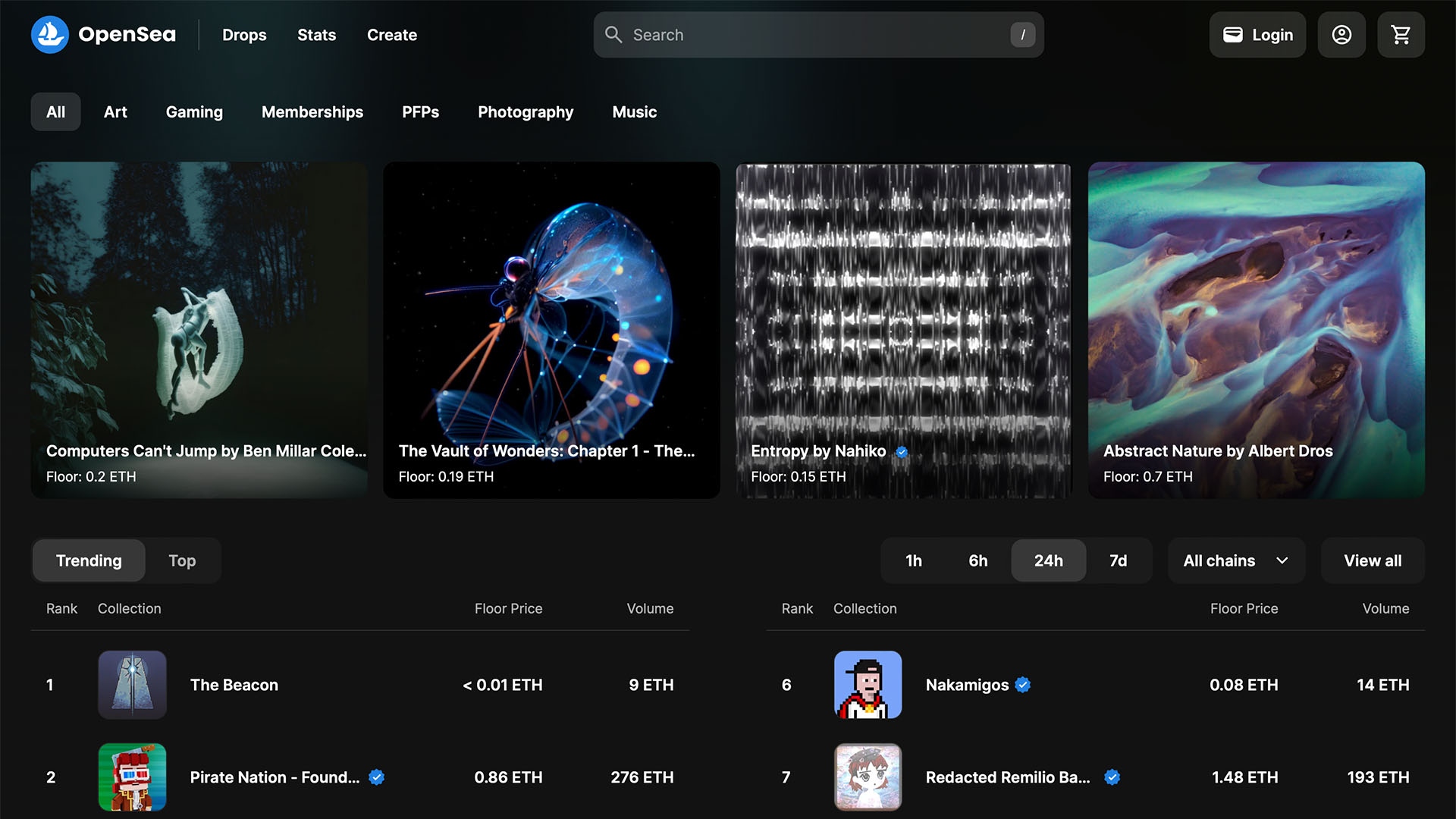The image size is (1456, 819).
Task: Click 'Floor: 0.19 ETH' on Vault of Wonders
Action: [x=446, y=476]
